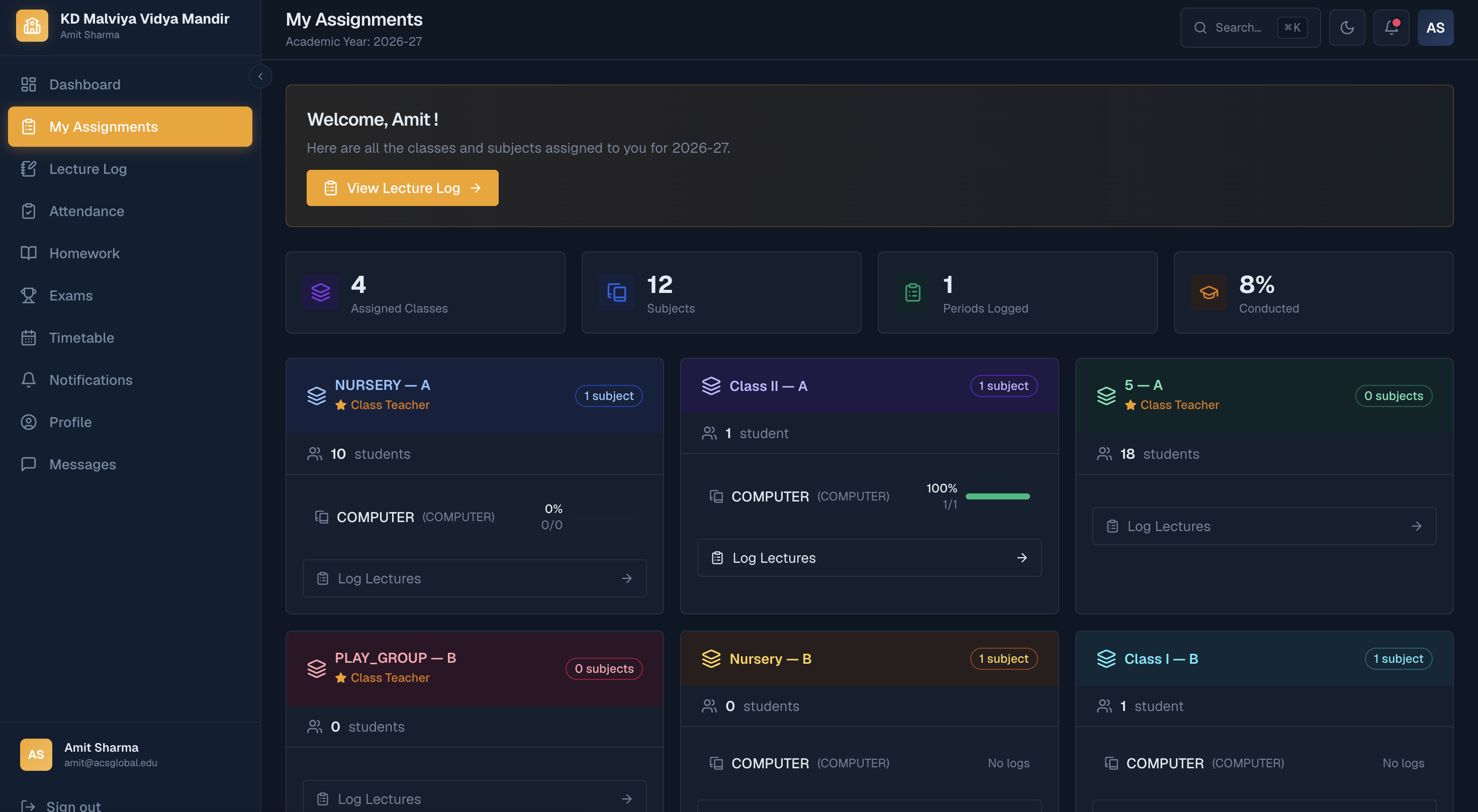Click COMPUTER subject icon in NURSERY — A card
Viewport: 1478px width, 812px height.
321,517
